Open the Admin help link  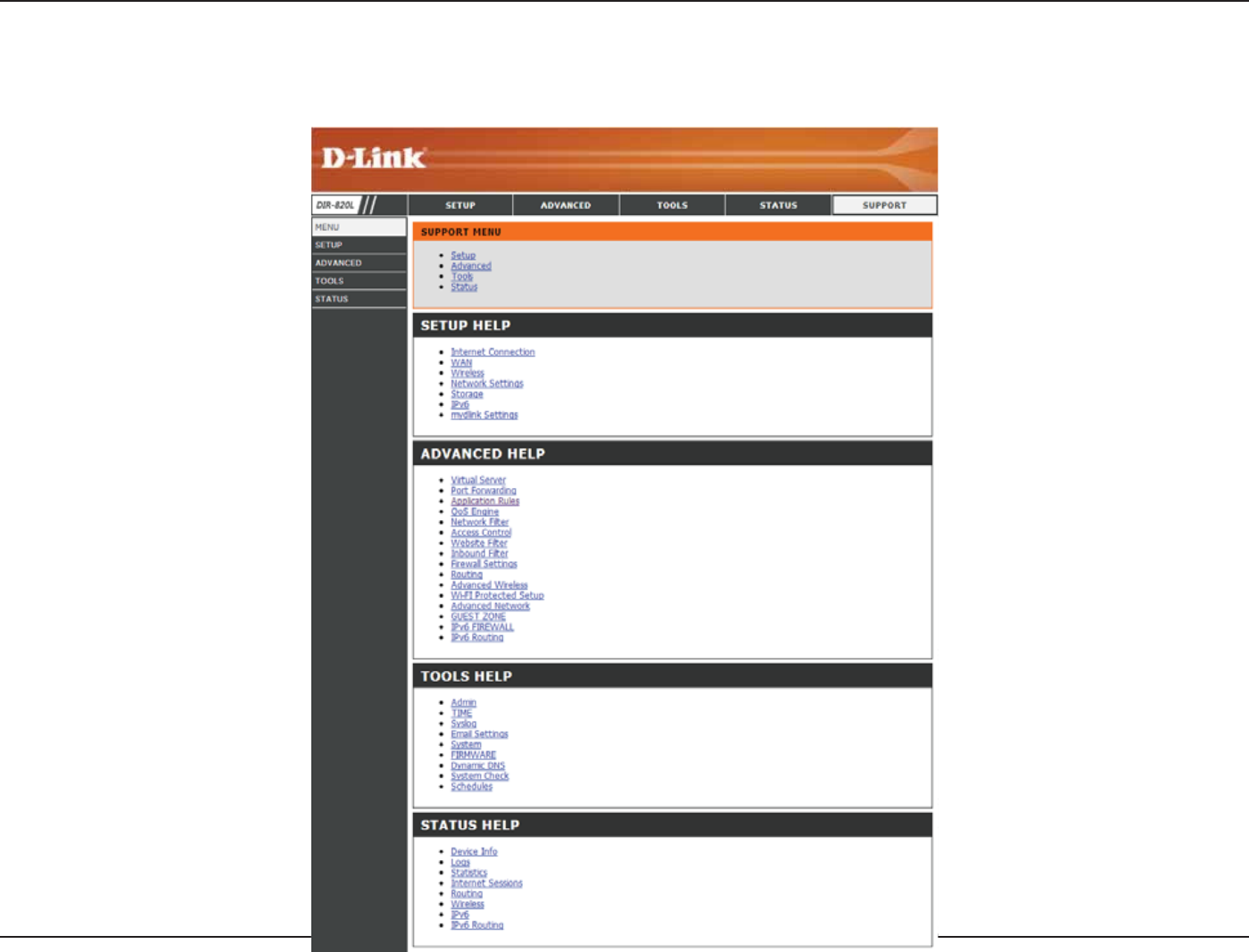pos(464,703)
